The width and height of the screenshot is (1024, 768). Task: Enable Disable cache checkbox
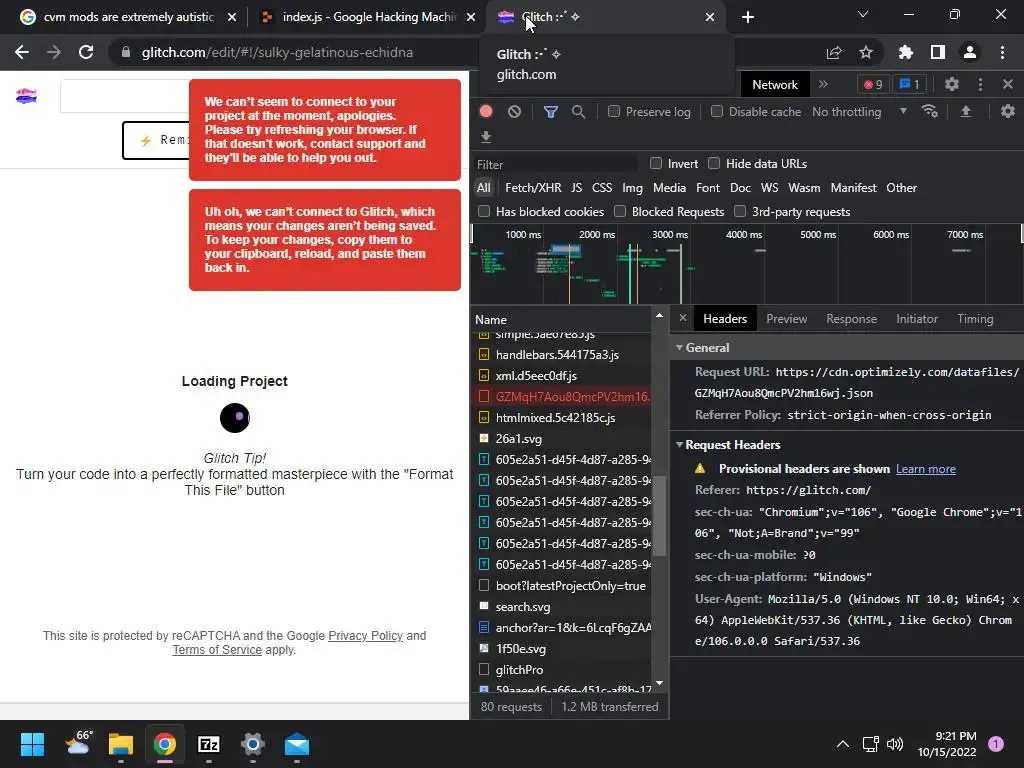click(x=717, y=111)
